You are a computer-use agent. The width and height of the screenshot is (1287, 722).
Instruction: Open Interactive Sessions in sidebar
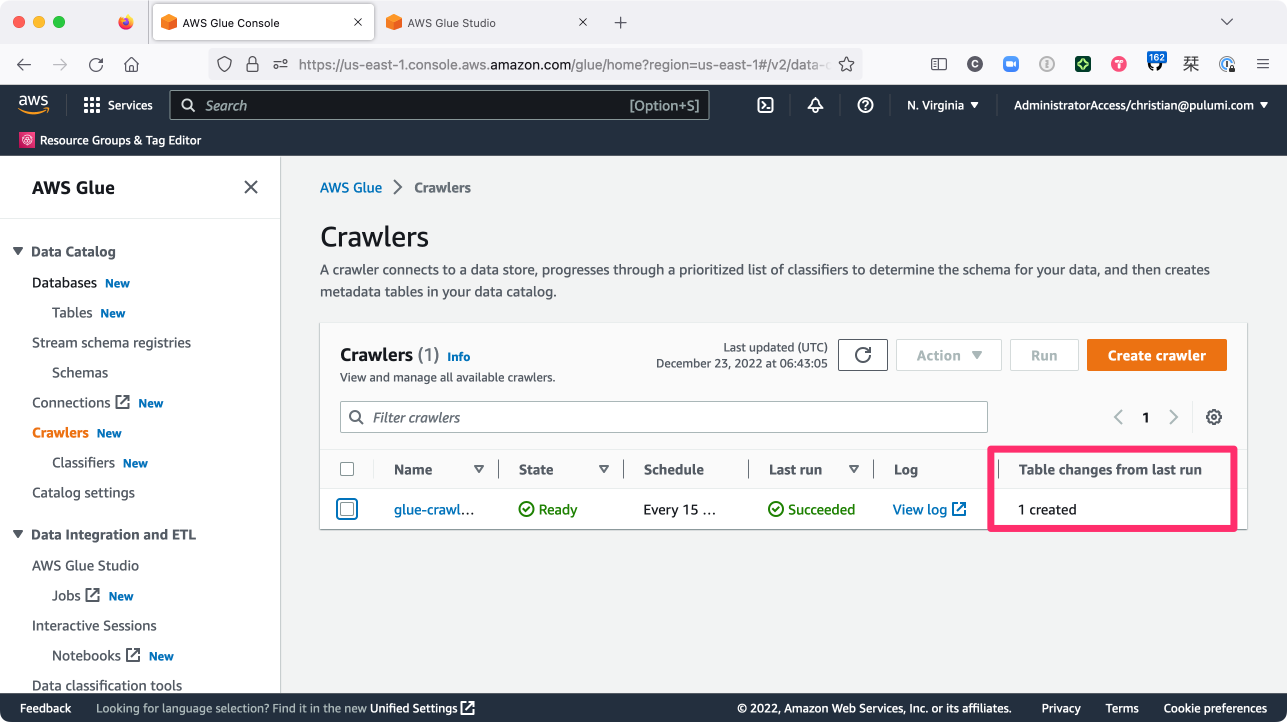[x=94, y=625]
